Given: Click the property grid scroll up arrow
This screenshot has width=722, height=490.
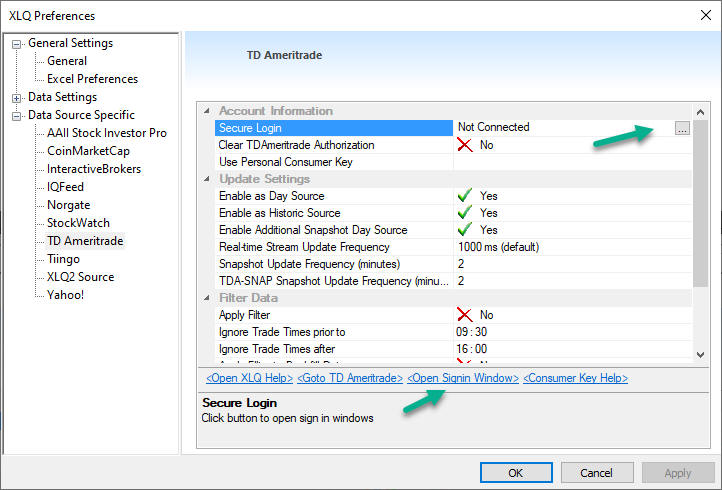Looking at the screenshot, I should coord(700,112).
